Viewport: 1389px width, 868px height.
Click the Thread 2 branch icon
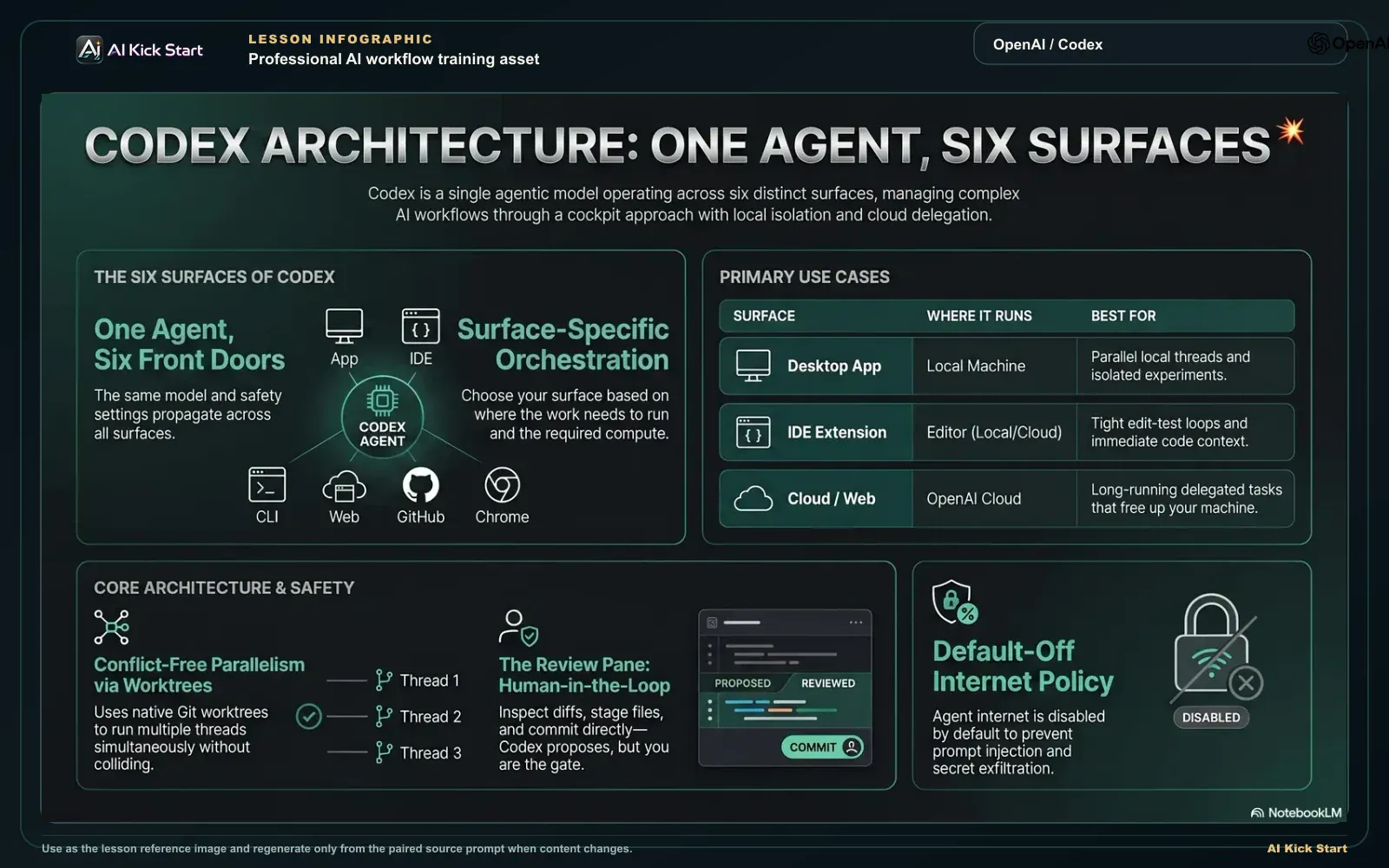click(x=384, y=716)
